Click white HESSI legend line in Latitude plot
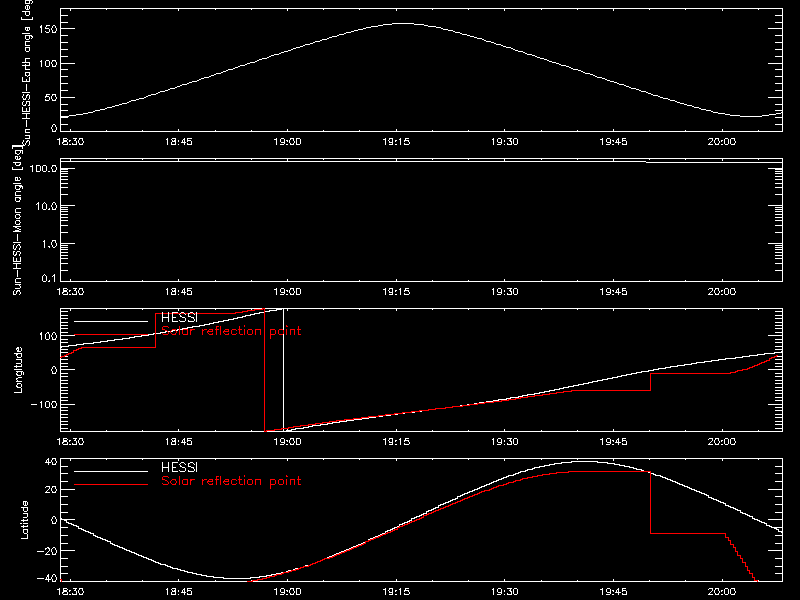800x600 pixels. point(111,471)
